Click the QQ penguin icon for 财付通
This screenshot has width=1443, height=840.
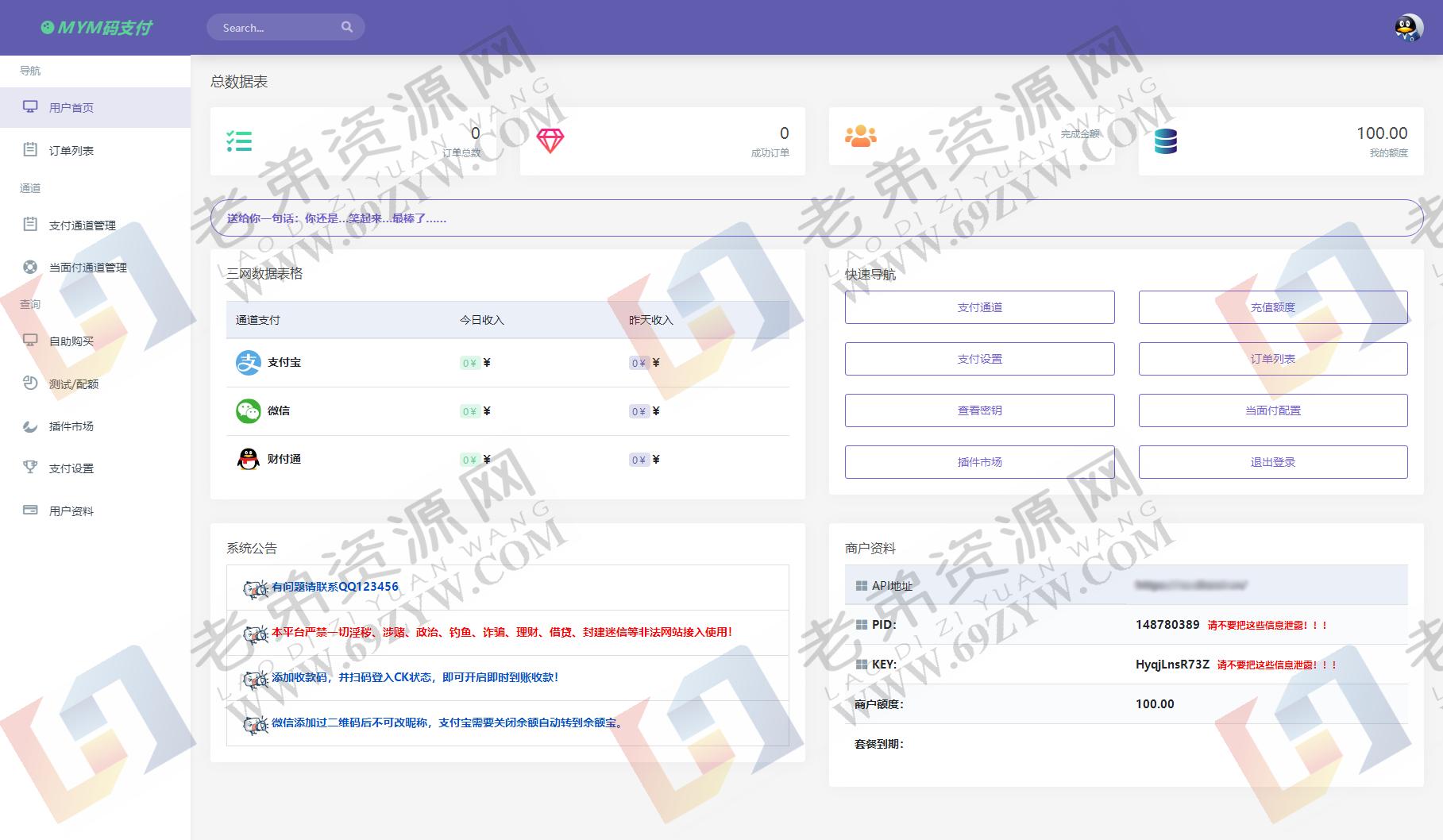(x=249, y=459)
